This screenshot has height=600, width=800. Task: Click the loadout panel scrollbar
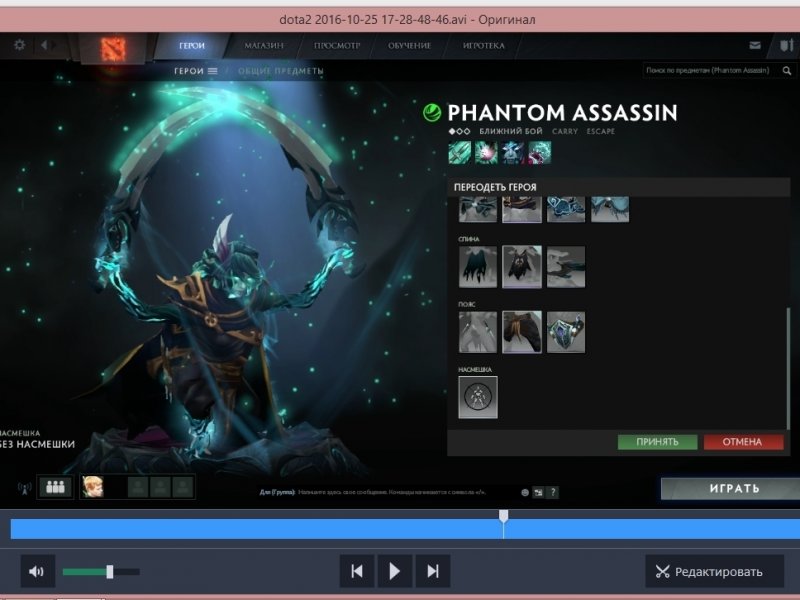[789, 367]
